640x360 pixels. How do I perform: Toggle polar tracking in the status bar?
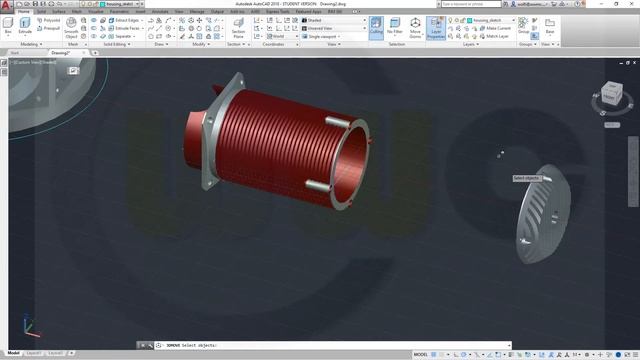pyautogui.click(x=464, y=355)
